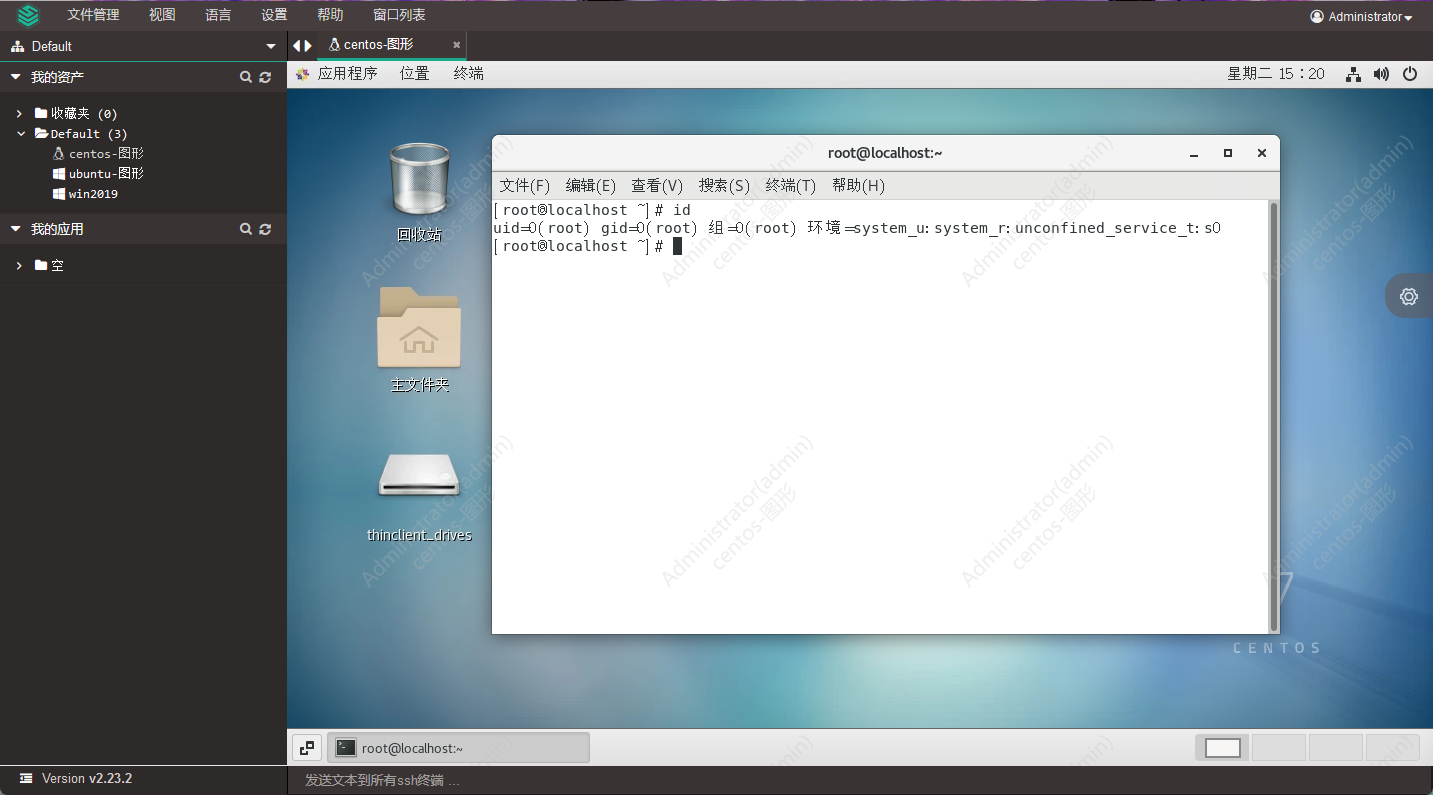This screenshot has height=795, width=1433.
Task: Close the centos-图形 session tab
Action: tap(457, 45)
